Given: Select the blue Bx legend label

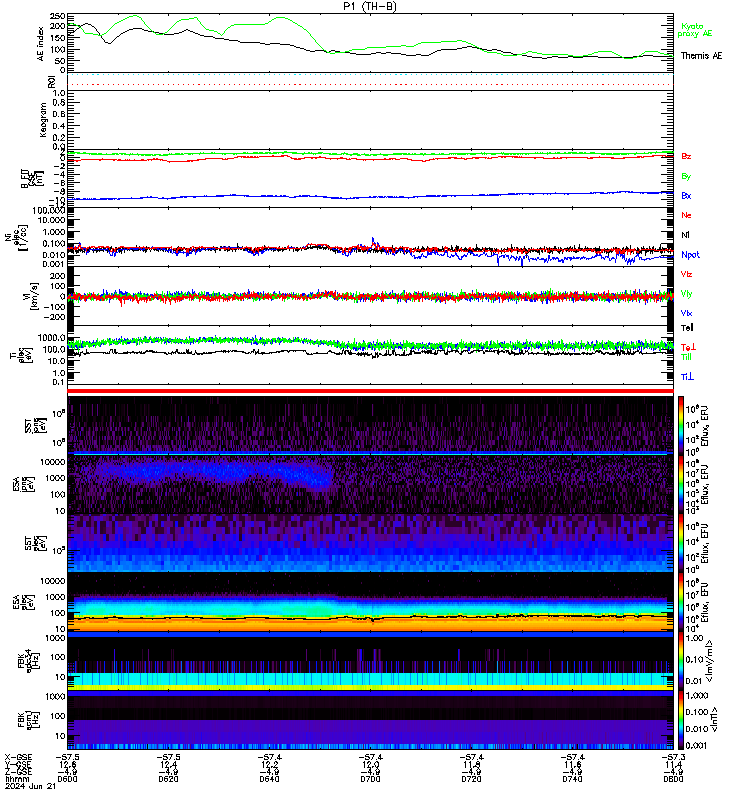Looking at the screenshot, I should click(686, 195).
